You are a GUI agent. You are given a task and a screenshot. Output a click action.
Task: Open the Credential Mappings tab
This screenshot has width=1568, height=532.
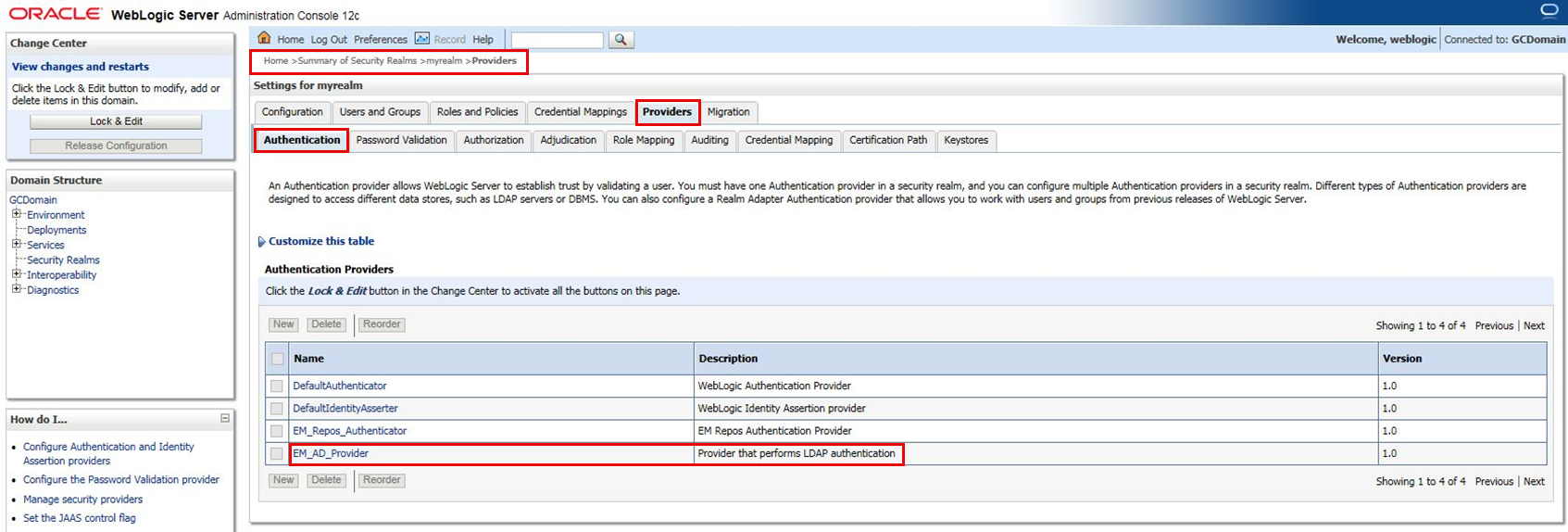(581, 112)
